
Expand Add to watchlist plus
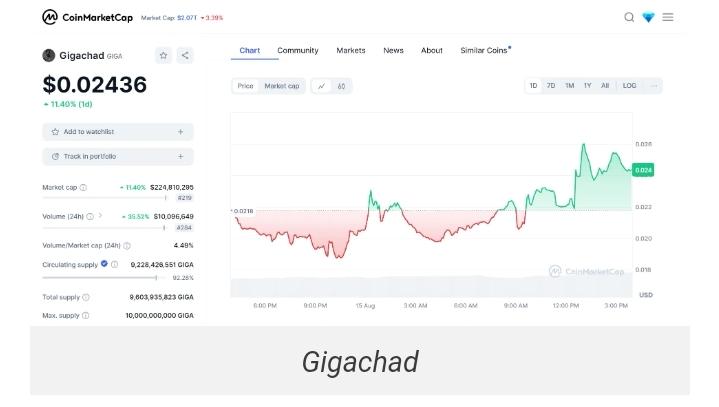[x=180, y=132]
